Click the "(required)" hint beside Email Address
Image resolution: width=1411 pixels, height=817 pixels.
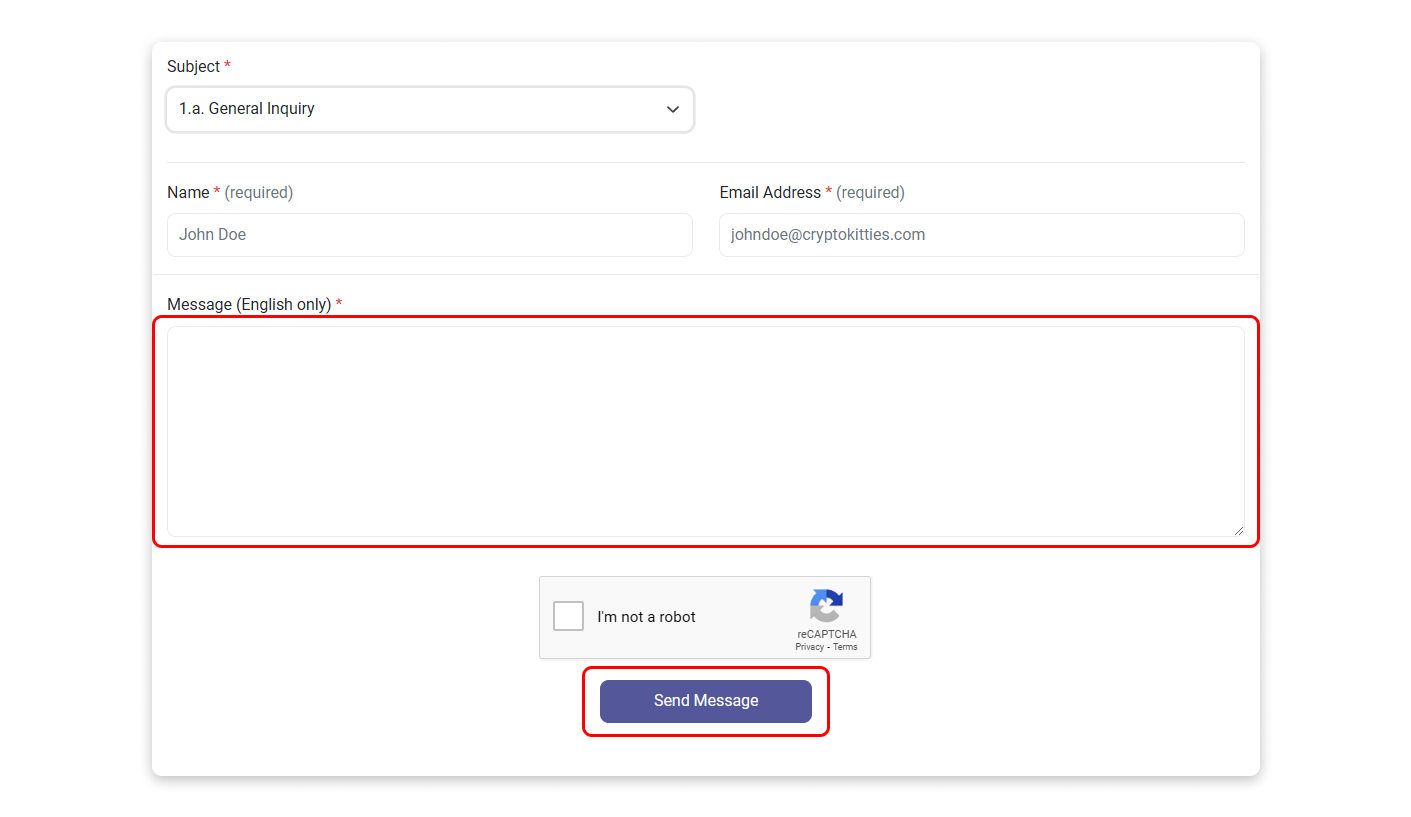(x=870, y=192)
